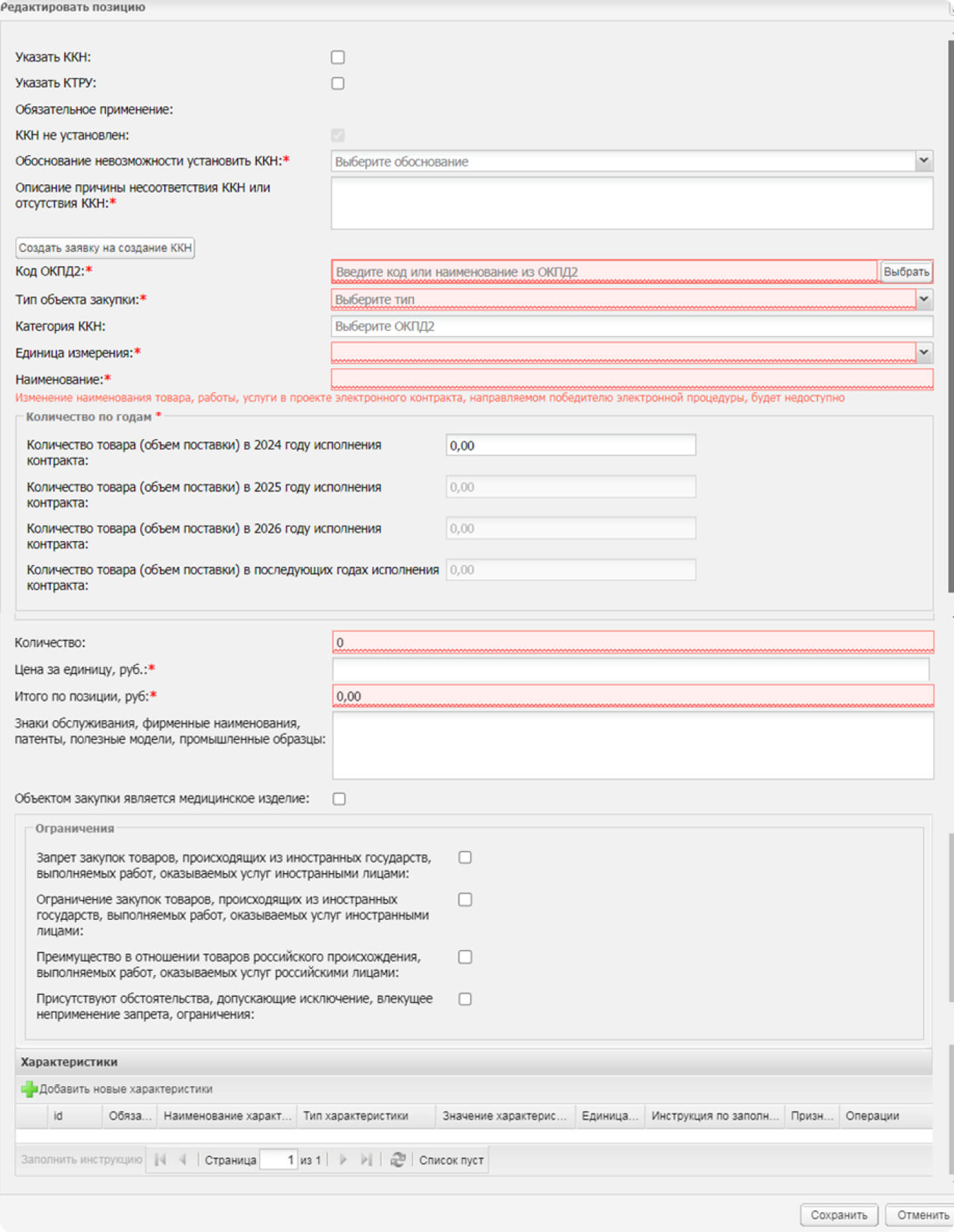954x1232 pixels.
Task: Click 'Наименование характ...' column header
Action: [x=227, y=1116]
